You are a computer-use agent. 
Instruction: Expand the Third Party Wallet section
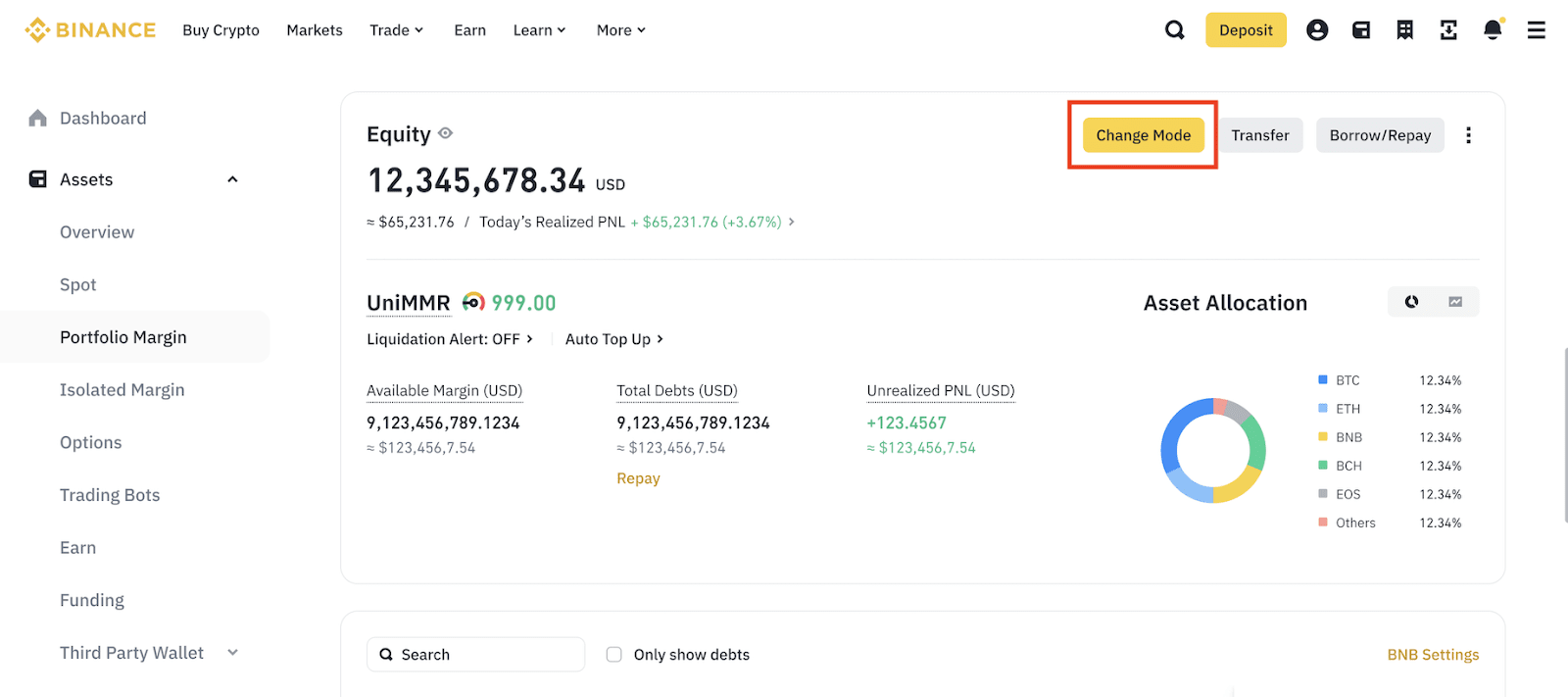coord(232,653)
